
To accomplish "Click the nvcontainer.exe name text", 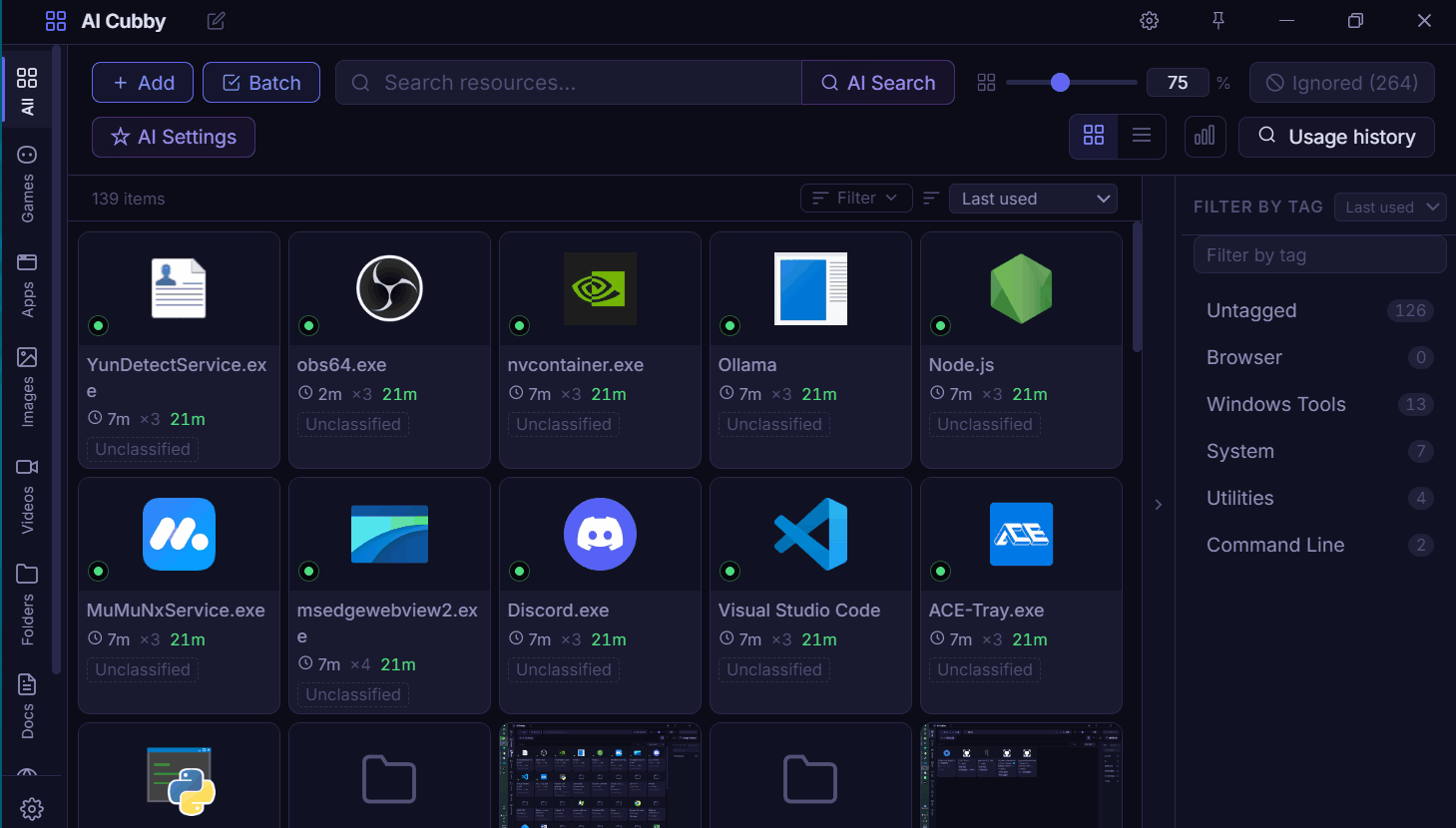I will coord(576,365).
